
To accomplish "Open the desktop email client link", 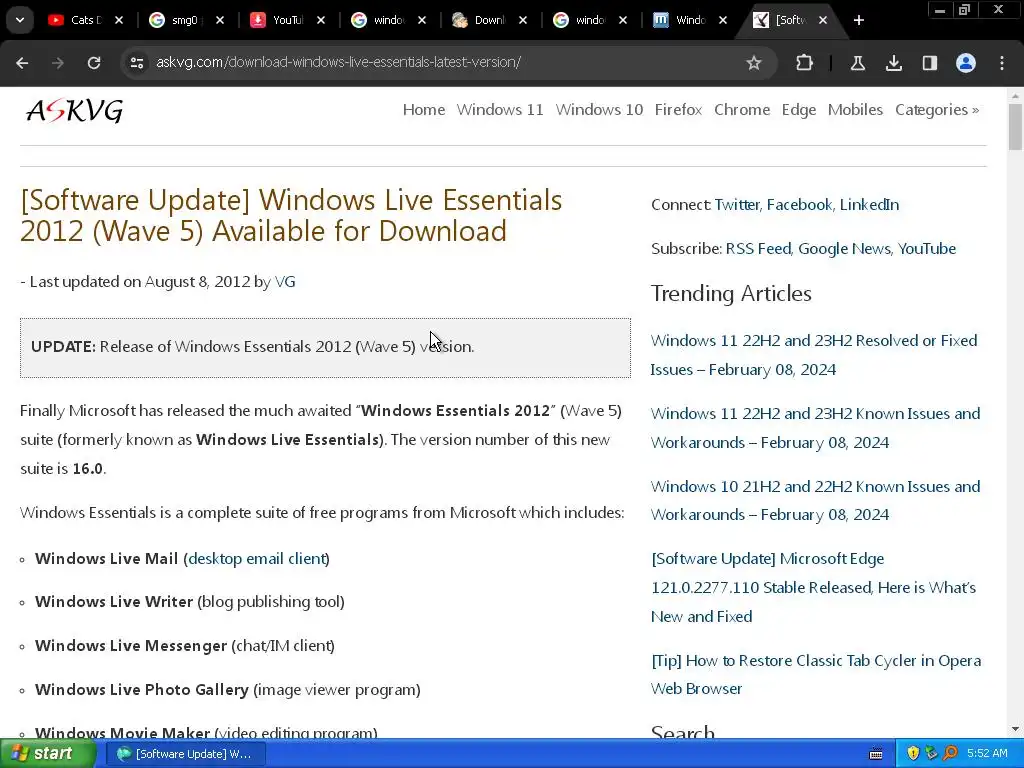I will click(x=257, y=559).
